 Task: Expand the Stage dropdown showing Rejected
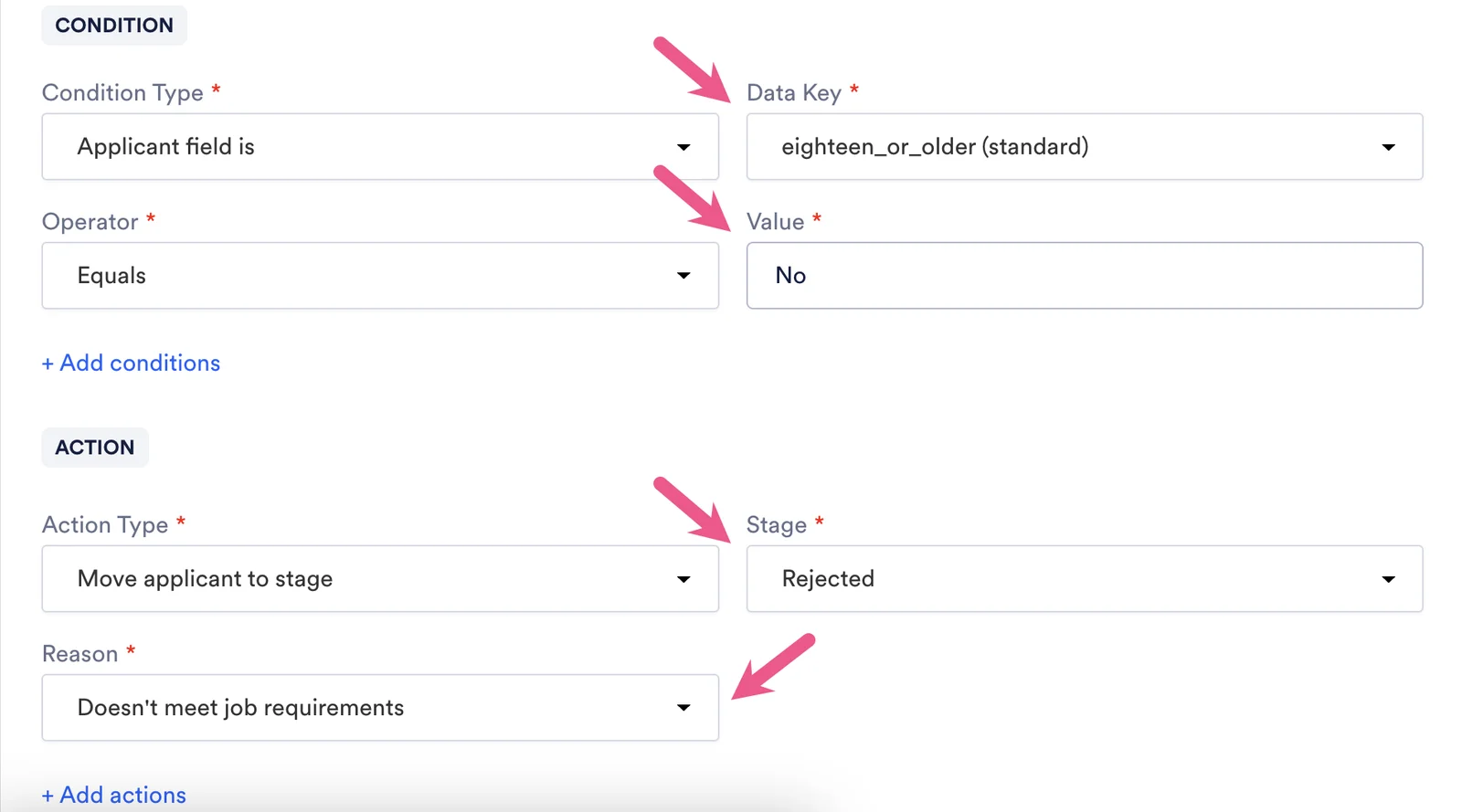coord(1085,579)
